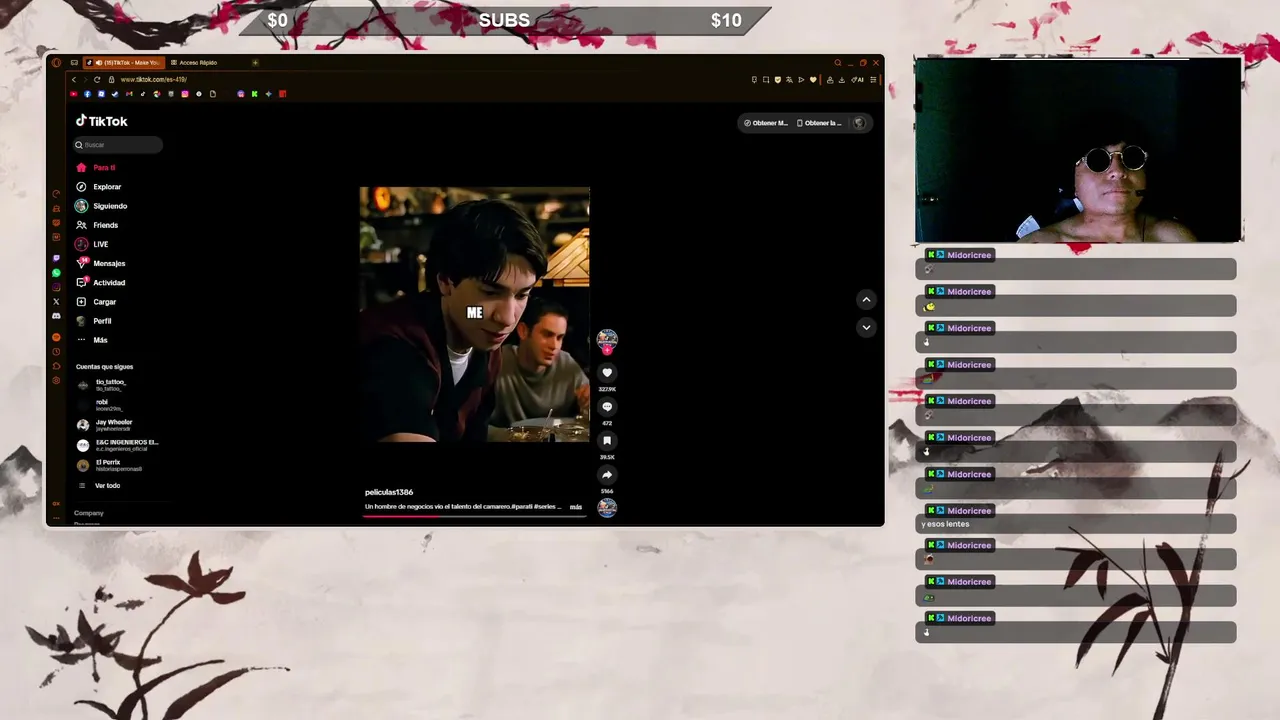The image size is (1280, 720).
Task: Open tio_tattoo_ followed account
Action: (101, 385)
